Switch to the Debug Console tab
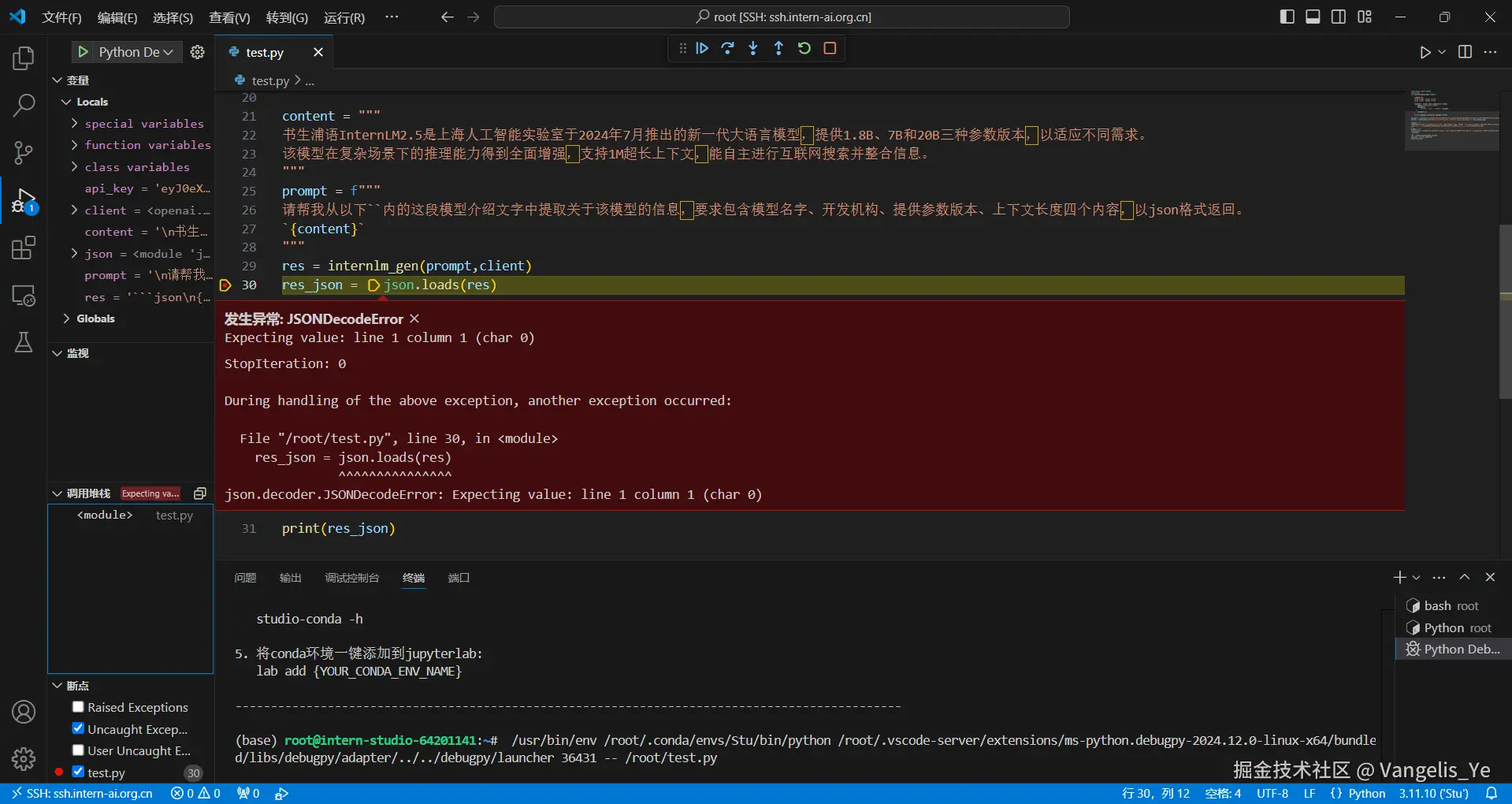The image size is (1512, 804). (x=352, y=578)
